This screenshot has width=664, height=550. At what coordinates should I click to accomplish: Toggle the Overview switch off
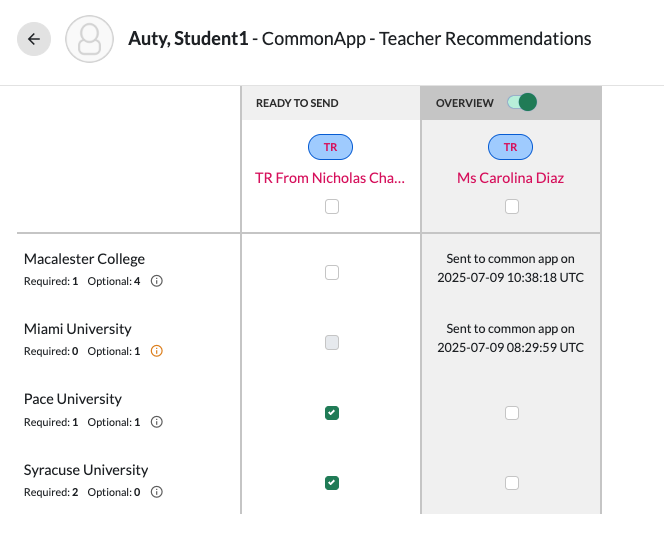point(522,102)
